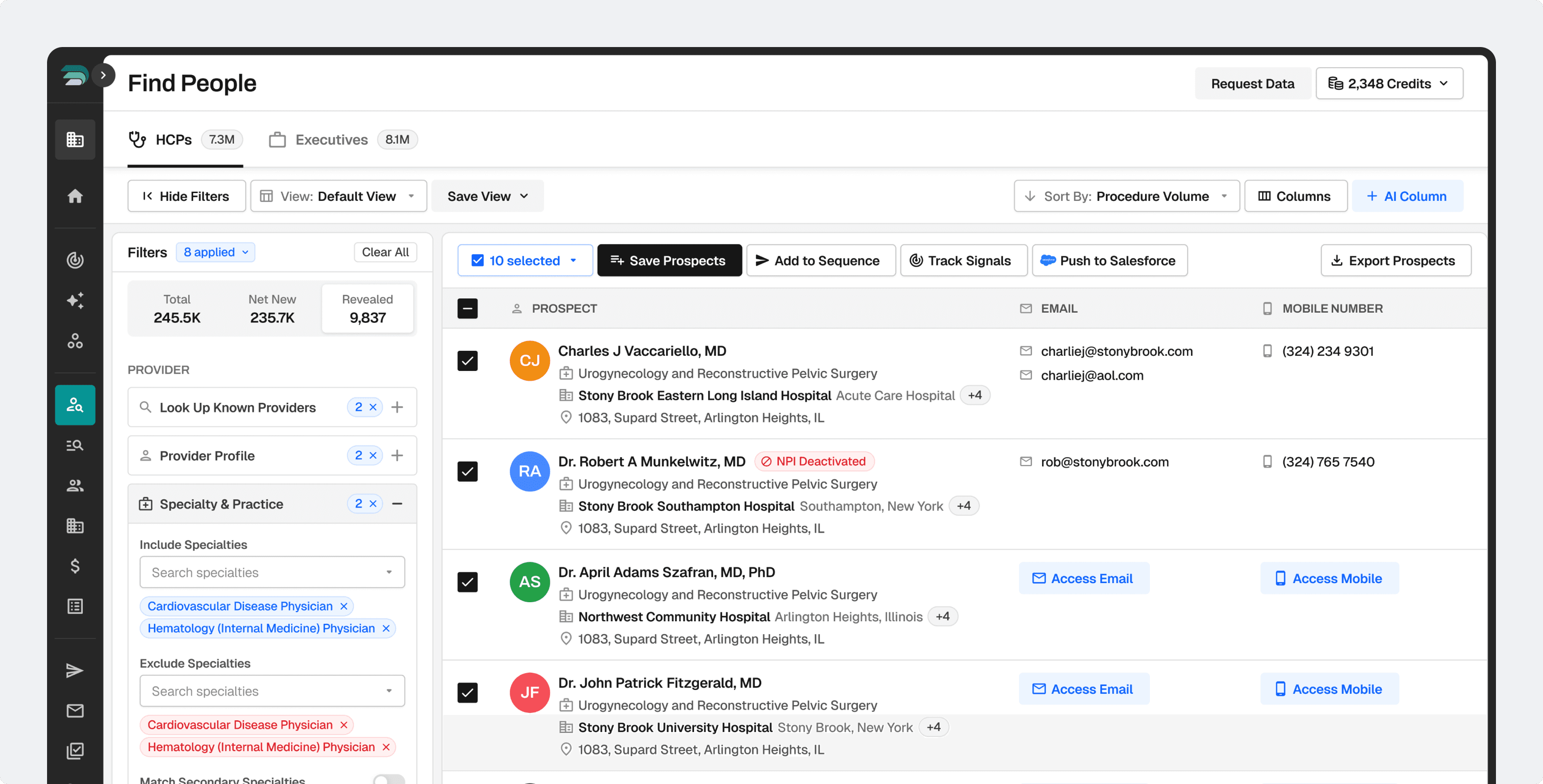Open the signals radar icon in sidebar
This screenshot has height=784, width=1543.
(75, 260)
